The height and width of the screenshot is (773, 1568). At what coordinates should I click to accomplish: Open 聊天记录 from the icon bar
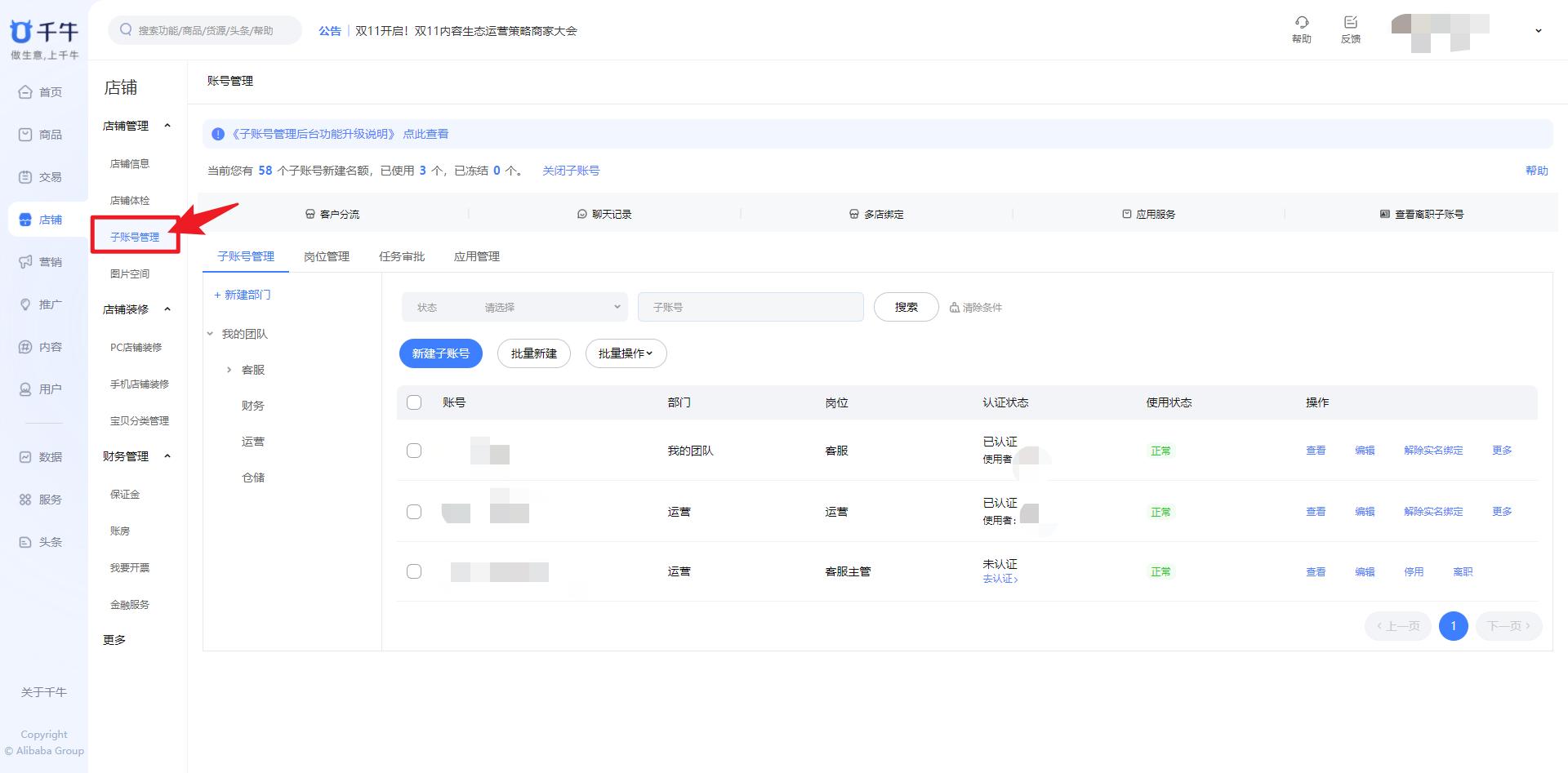[606, 214]
